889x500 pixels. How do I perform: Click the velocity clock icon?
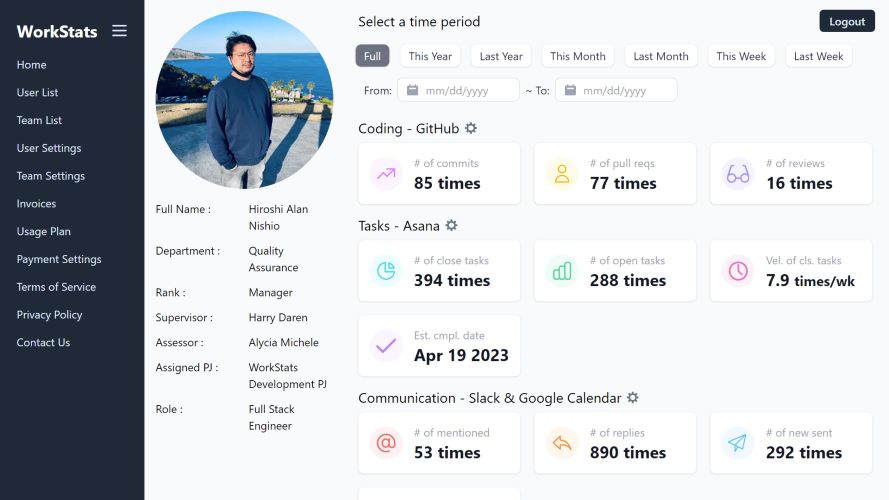[x=738, y=271]
